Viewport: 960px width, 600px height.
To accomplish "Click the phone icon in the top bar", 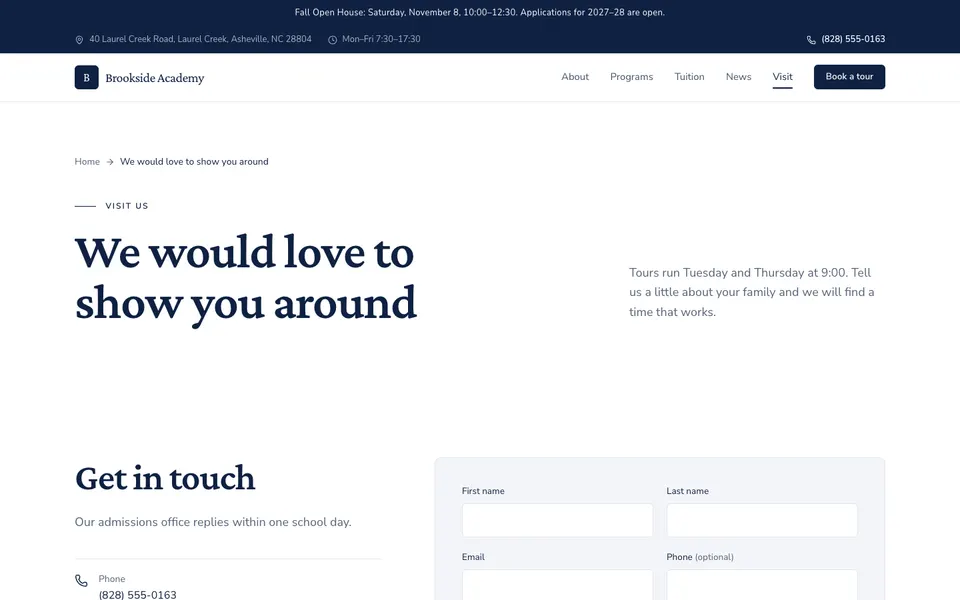I will (811, 40).
